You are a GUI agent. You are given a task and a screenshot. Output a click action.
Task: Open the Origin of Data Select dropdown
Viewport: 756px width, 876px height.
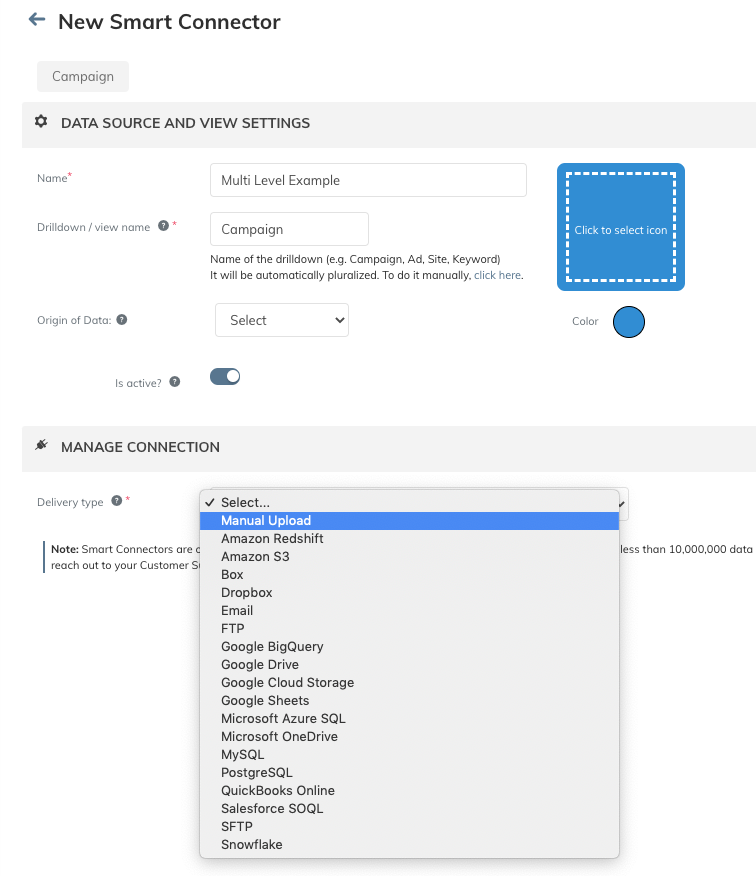(x=282, y=320)
